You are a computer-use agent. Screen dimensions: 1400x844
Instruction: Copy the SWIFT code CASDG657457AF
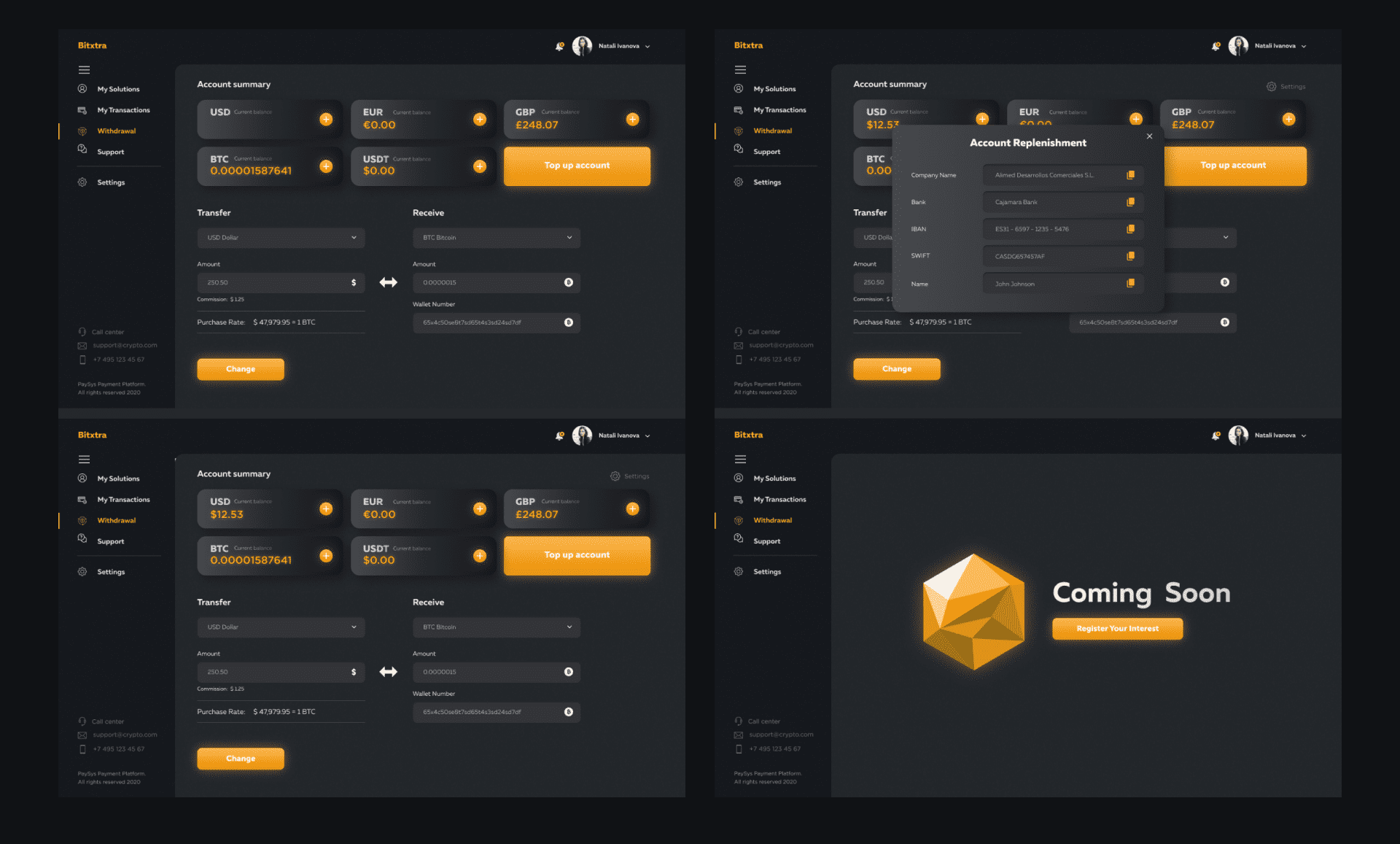point(1130,256)
